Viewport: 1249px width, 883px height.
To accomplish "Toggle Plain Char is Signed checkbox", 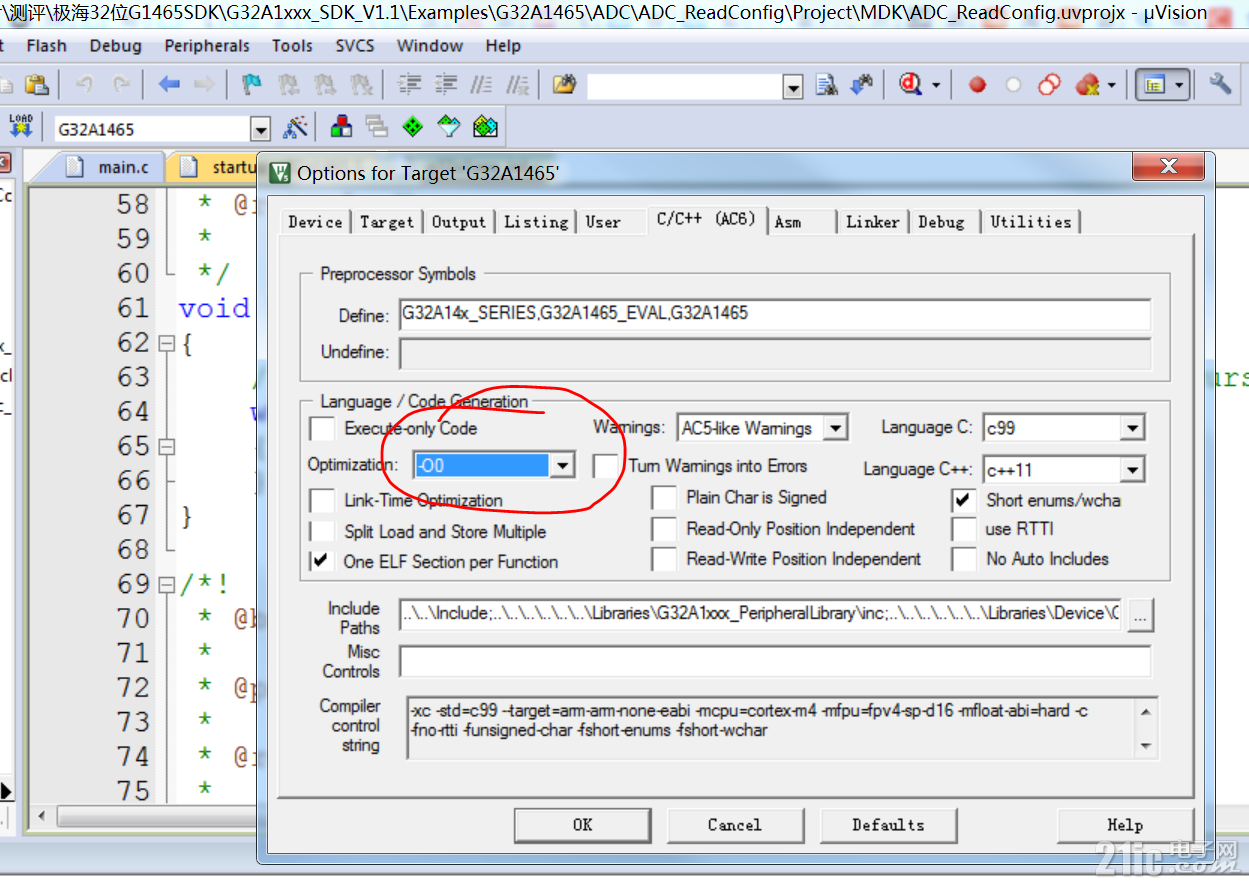I will [664, 498].
